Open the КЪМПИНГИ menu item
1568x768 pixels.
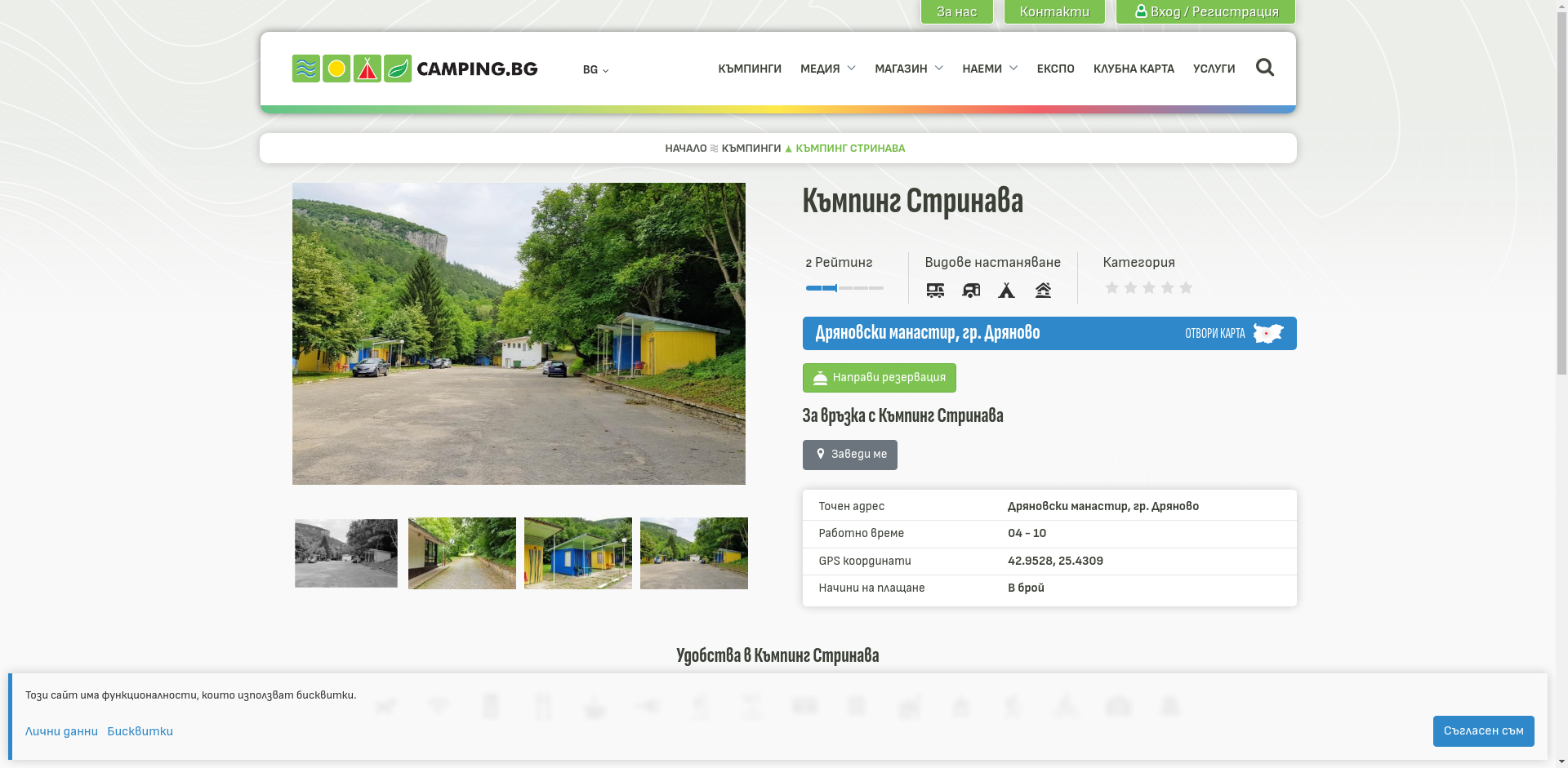click(x=749, y=69)
